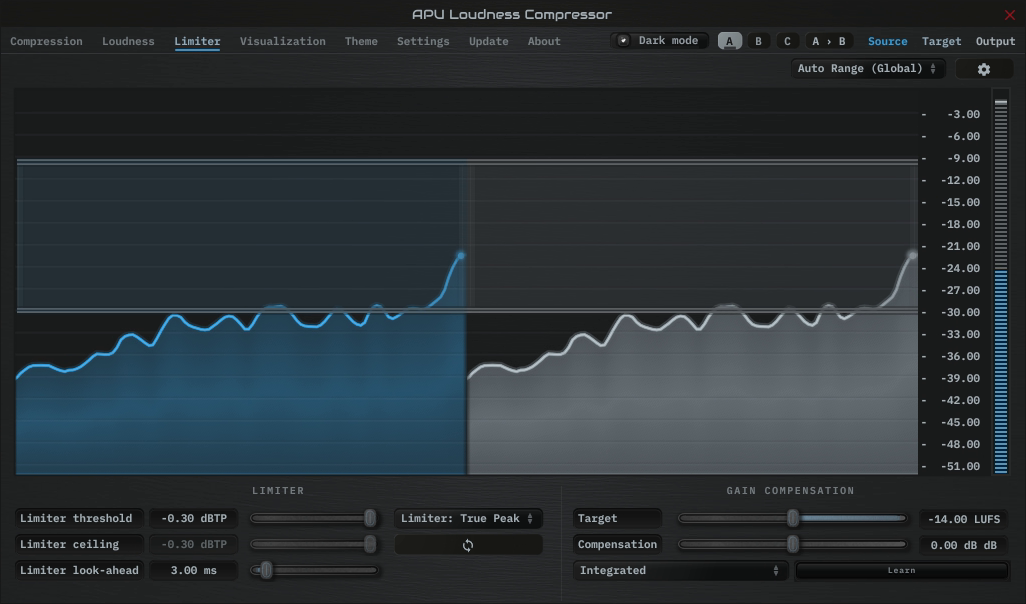Open the Limiter: True Peak dropdown

click(x=468, y=518)
